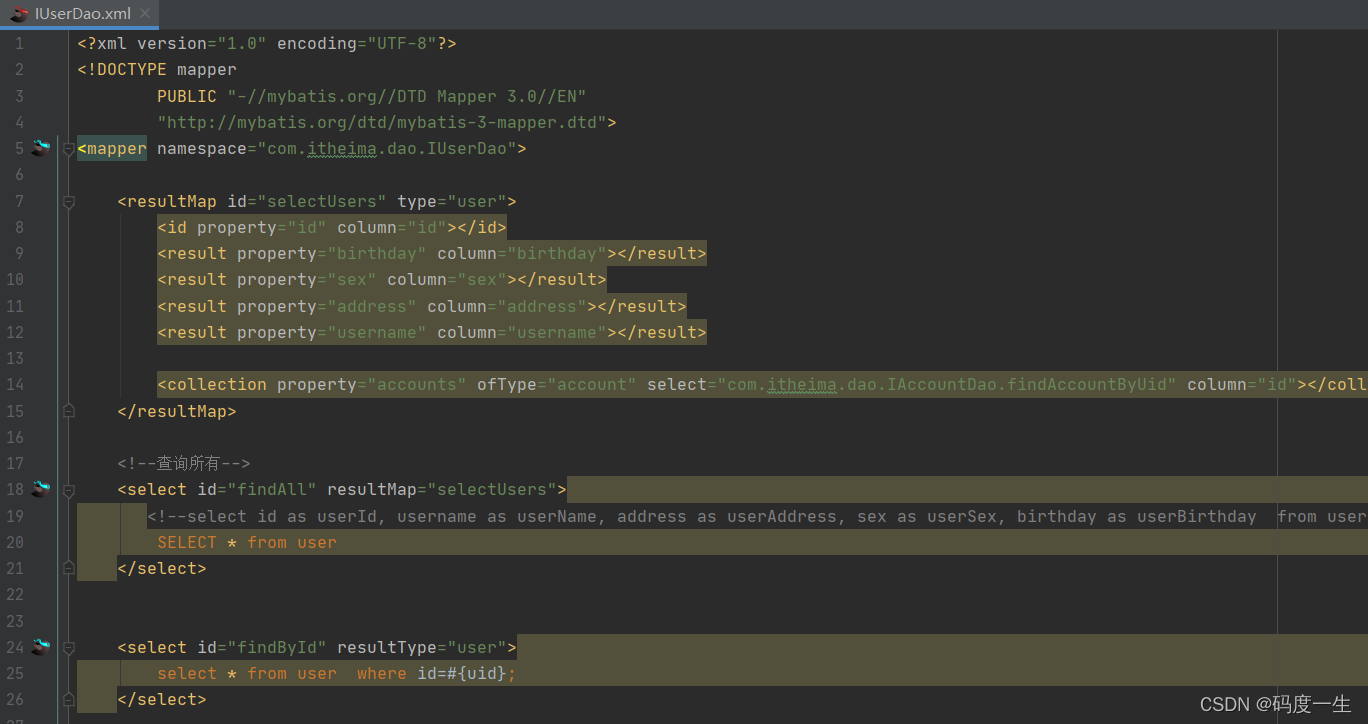Image resolution: width=1368 pixels, height=724 pixels.
Task: Collapse the findAll select block
Action: 68,490
